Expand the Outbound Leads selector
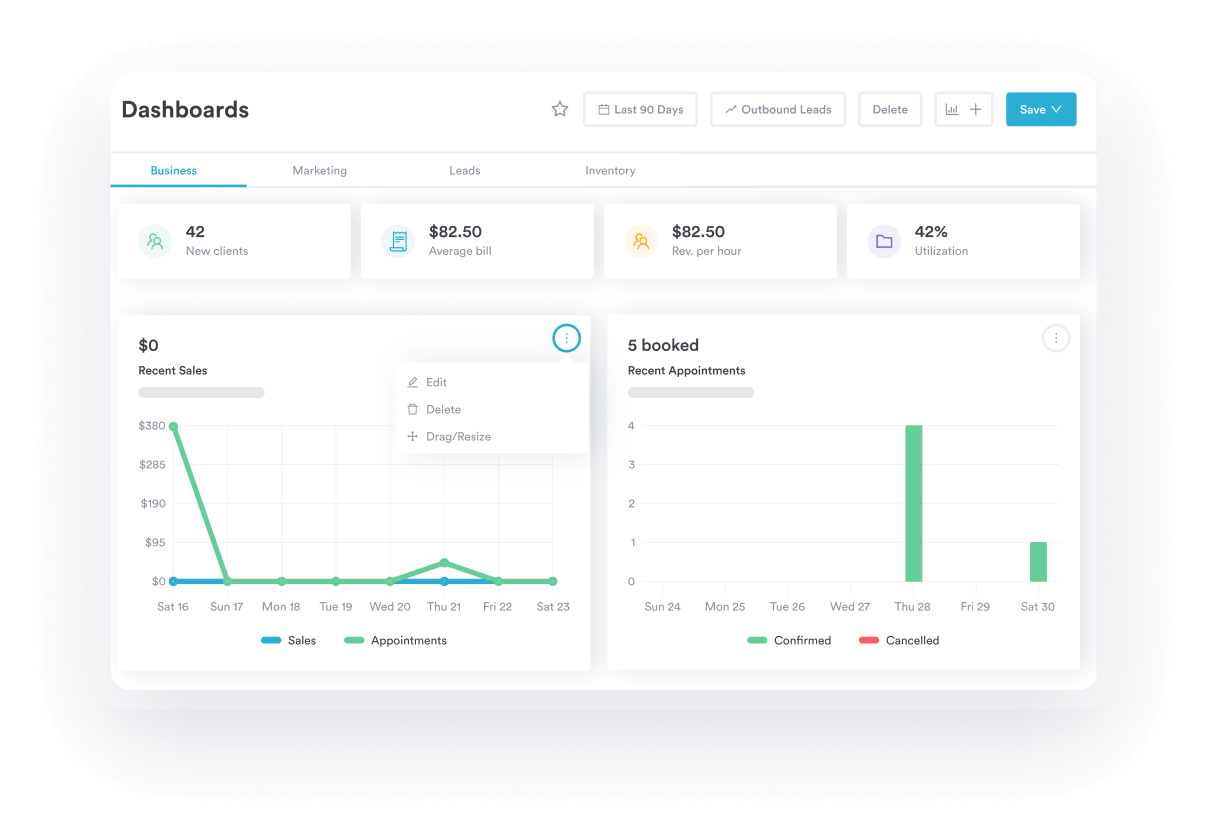The width and height of the screenshot is (1210, 840). [778, 110]
